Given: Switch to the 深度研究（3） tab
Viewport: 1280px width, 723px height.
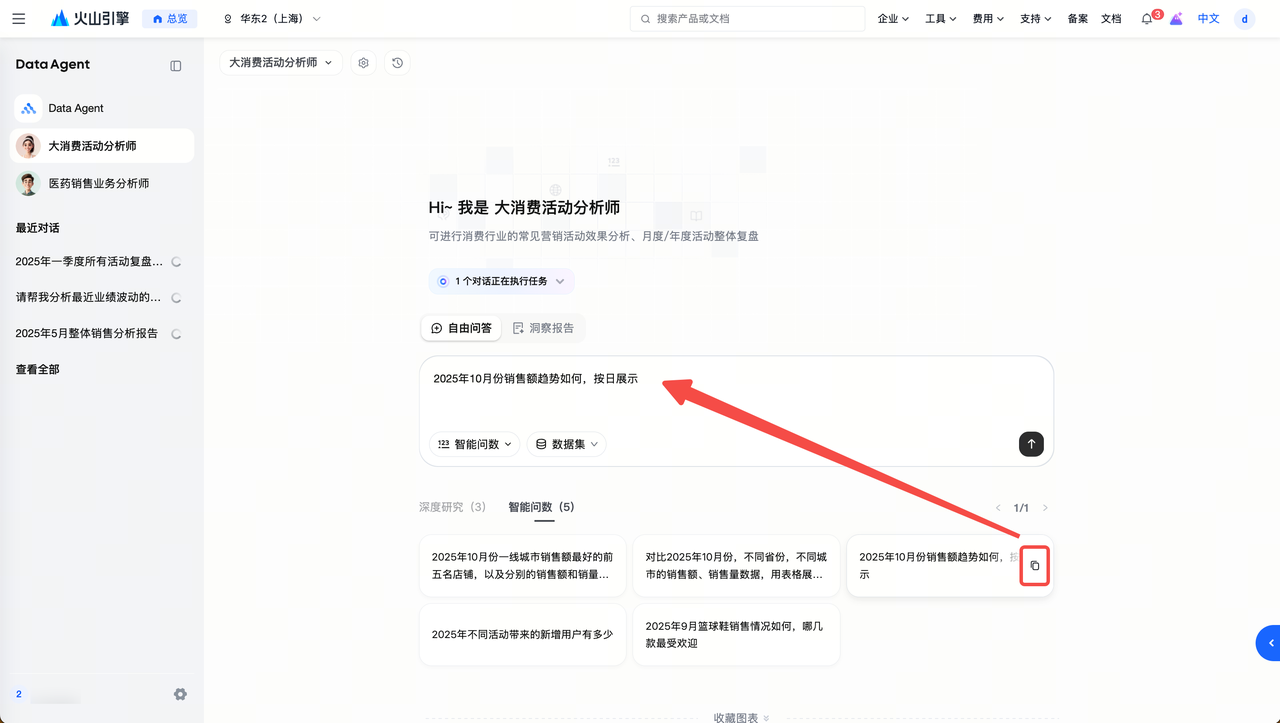Looking at the screenshot, I should 453,507.
